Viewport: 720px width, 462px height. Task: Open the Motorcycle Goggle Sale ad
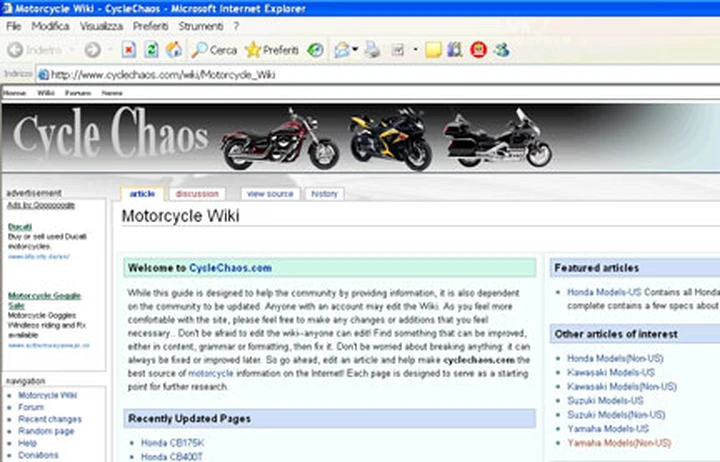pyautogui.click(x=45, y=300)
